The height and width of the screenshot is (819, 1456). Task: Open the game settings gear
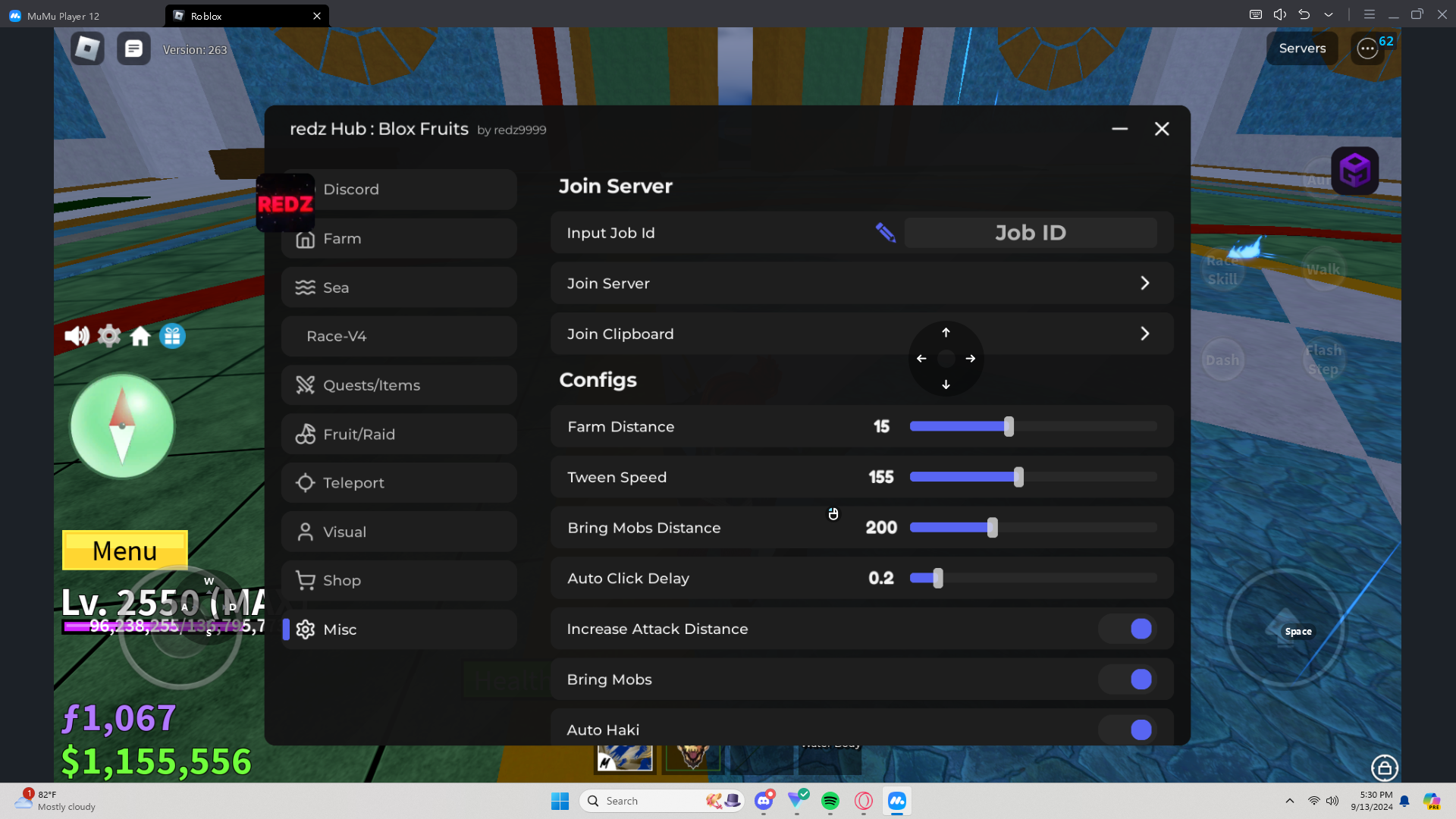(108, 335)
